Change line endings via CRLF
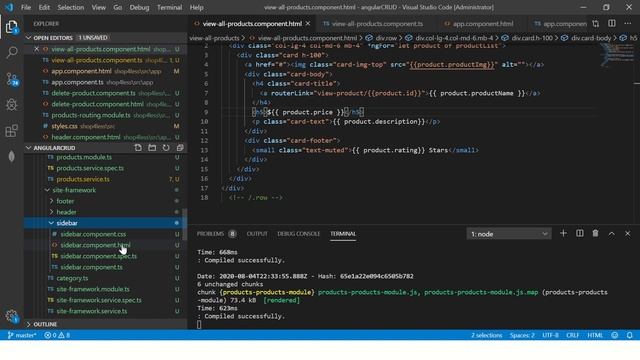640x360 pixels. [573, 335]
